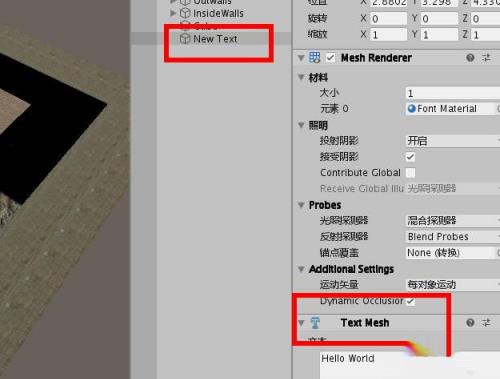Click the 大小 size field
This screenshot has height=379, width=500.
(x=453, y=93)
